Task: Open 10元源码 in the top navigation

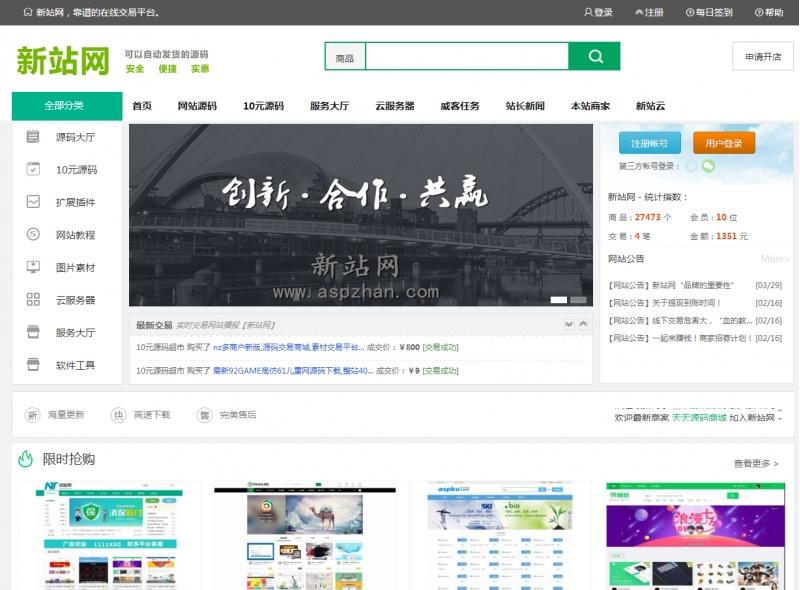Action: [x=263, y=106]
